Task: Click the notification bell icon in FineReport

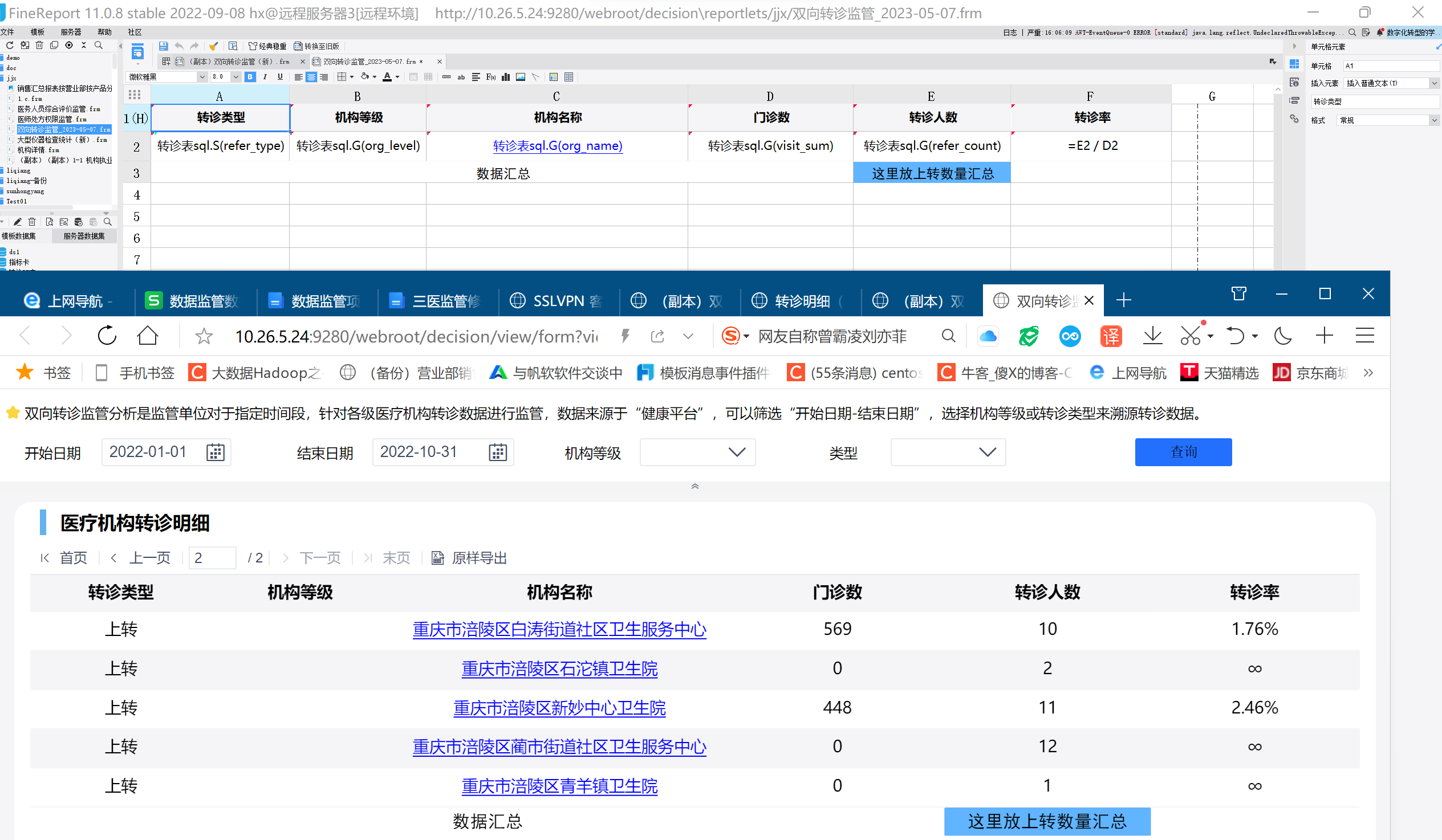Action: 1380,32
